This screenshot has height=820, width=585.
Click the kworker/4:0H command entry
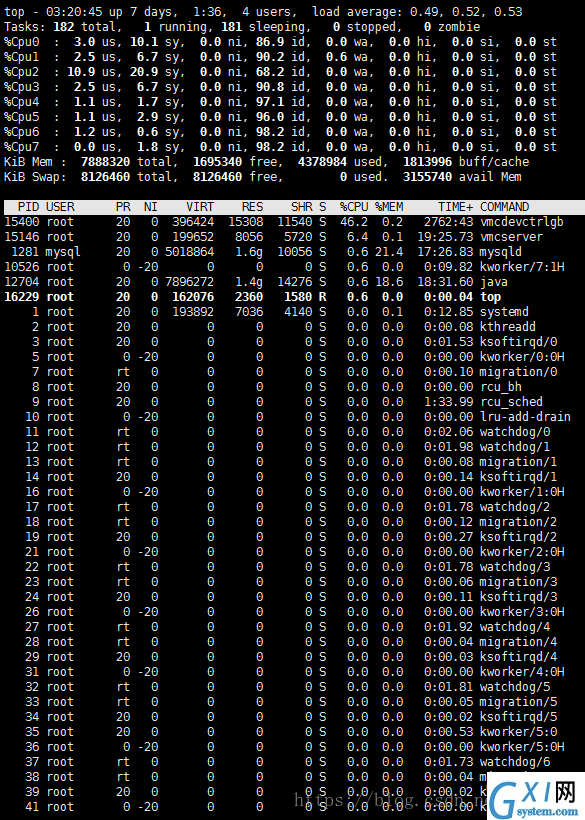click(522, 672)
